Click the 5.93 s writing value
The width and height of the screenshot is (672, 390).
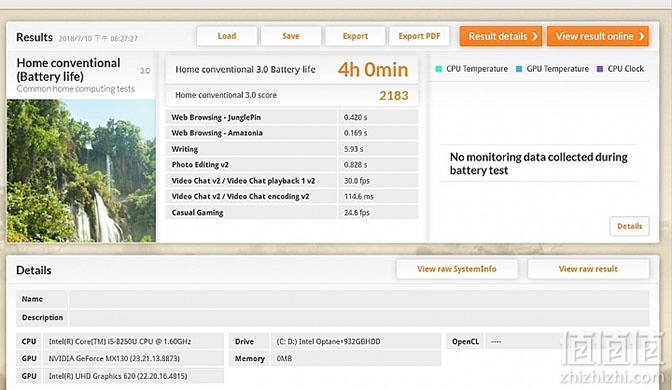point(354,149)
